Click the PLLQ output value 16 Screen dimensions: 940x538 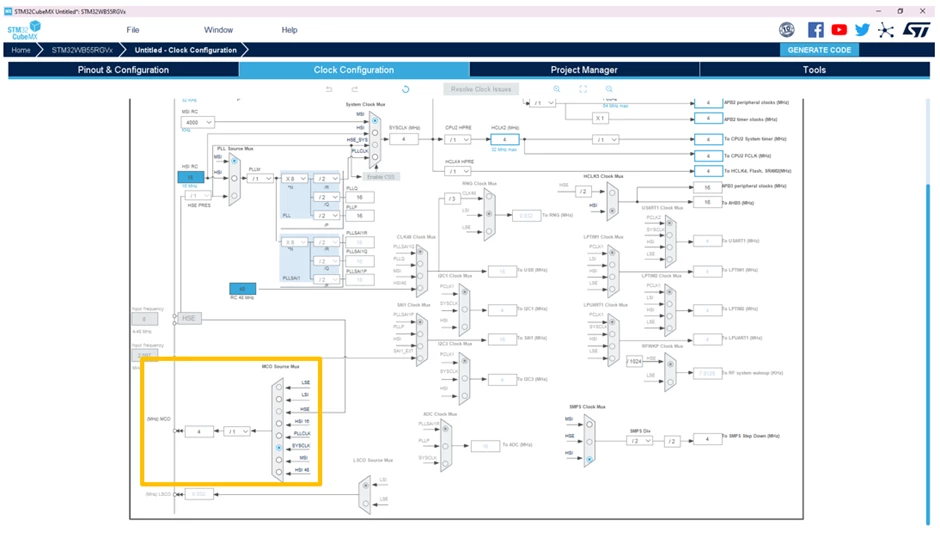coord(360,197)
